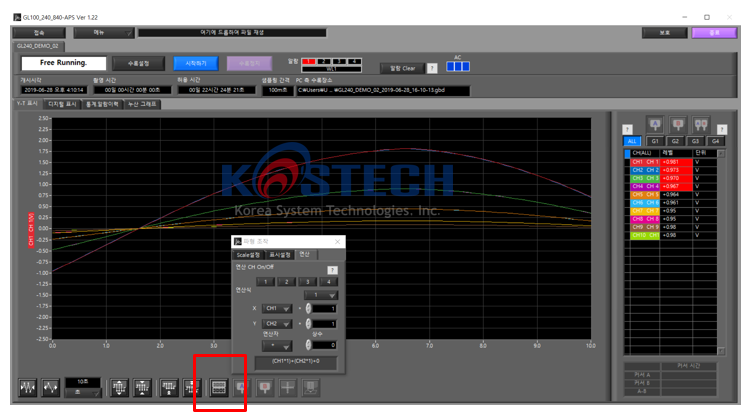
Task: Toggle calculation channel 2 on/off
Action: point(286,282)
